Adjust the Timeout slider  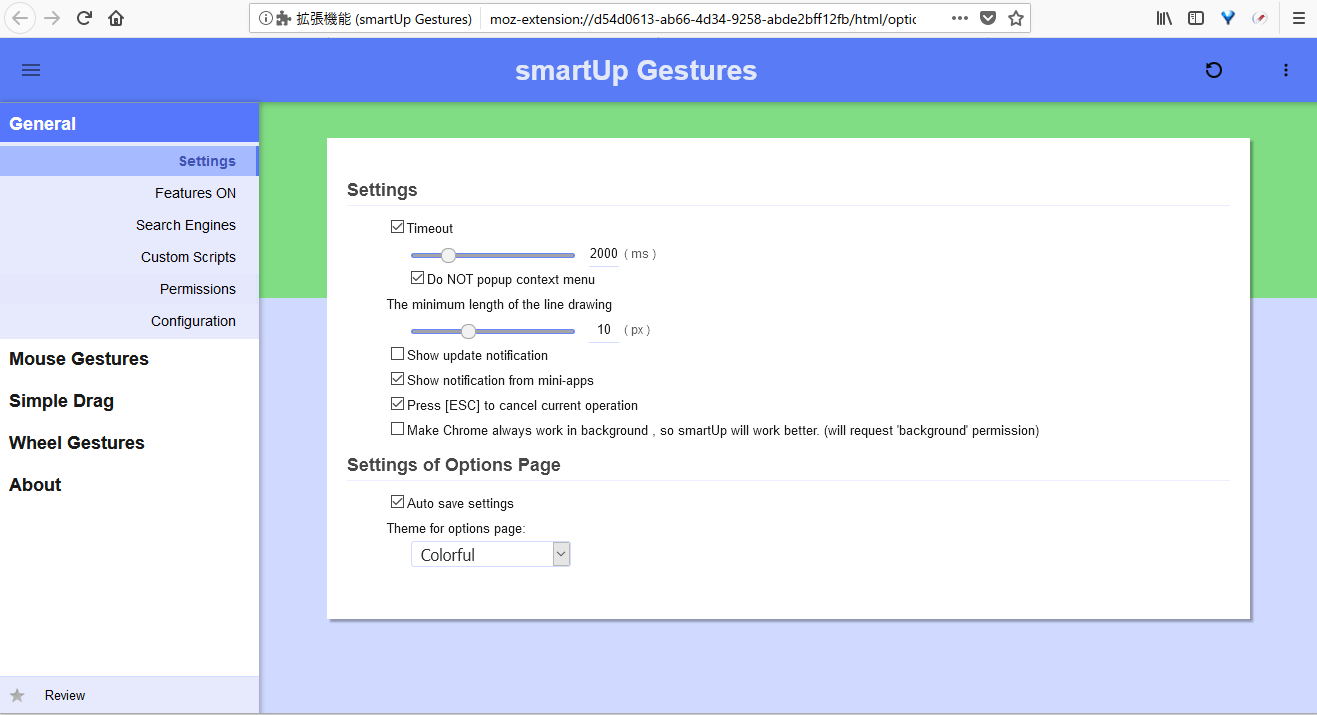coord(493,255)
